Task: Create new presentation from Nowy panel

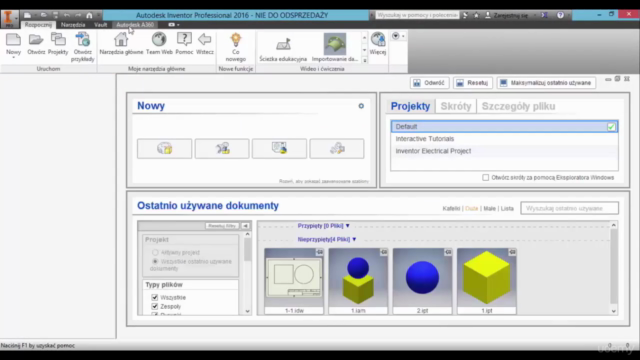Action: pyautogui.click(x=337, y=149)
